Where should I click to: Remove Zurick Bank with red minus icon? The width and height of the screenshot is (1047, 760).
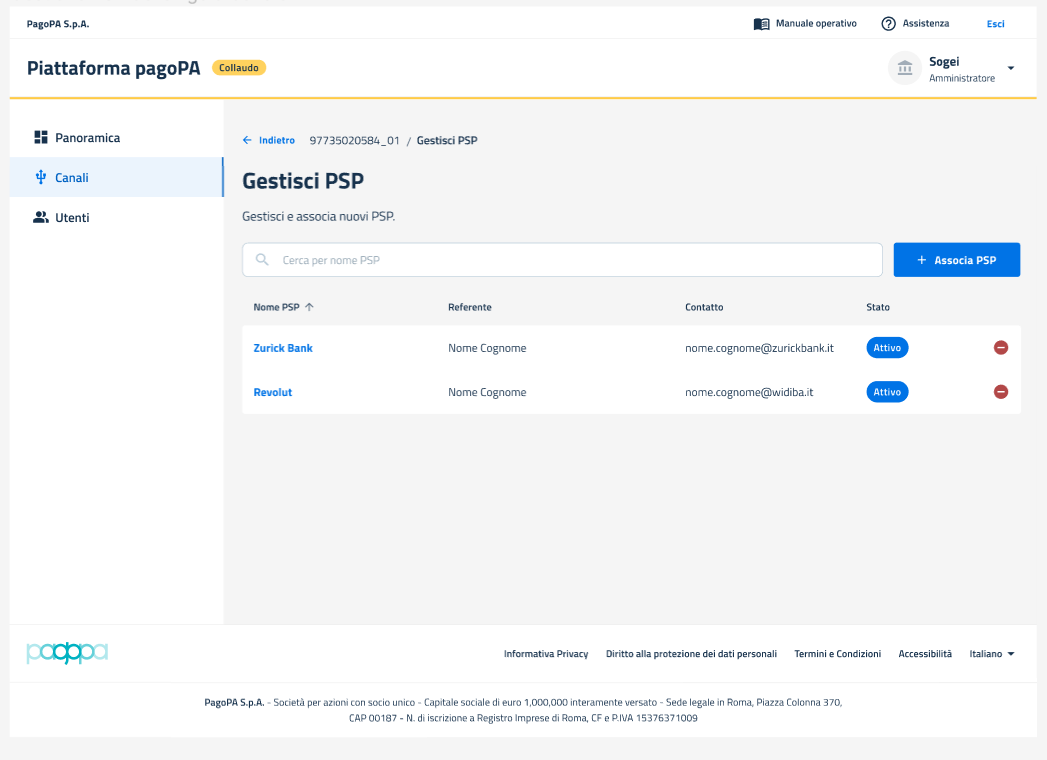(x=1001, y=348)
